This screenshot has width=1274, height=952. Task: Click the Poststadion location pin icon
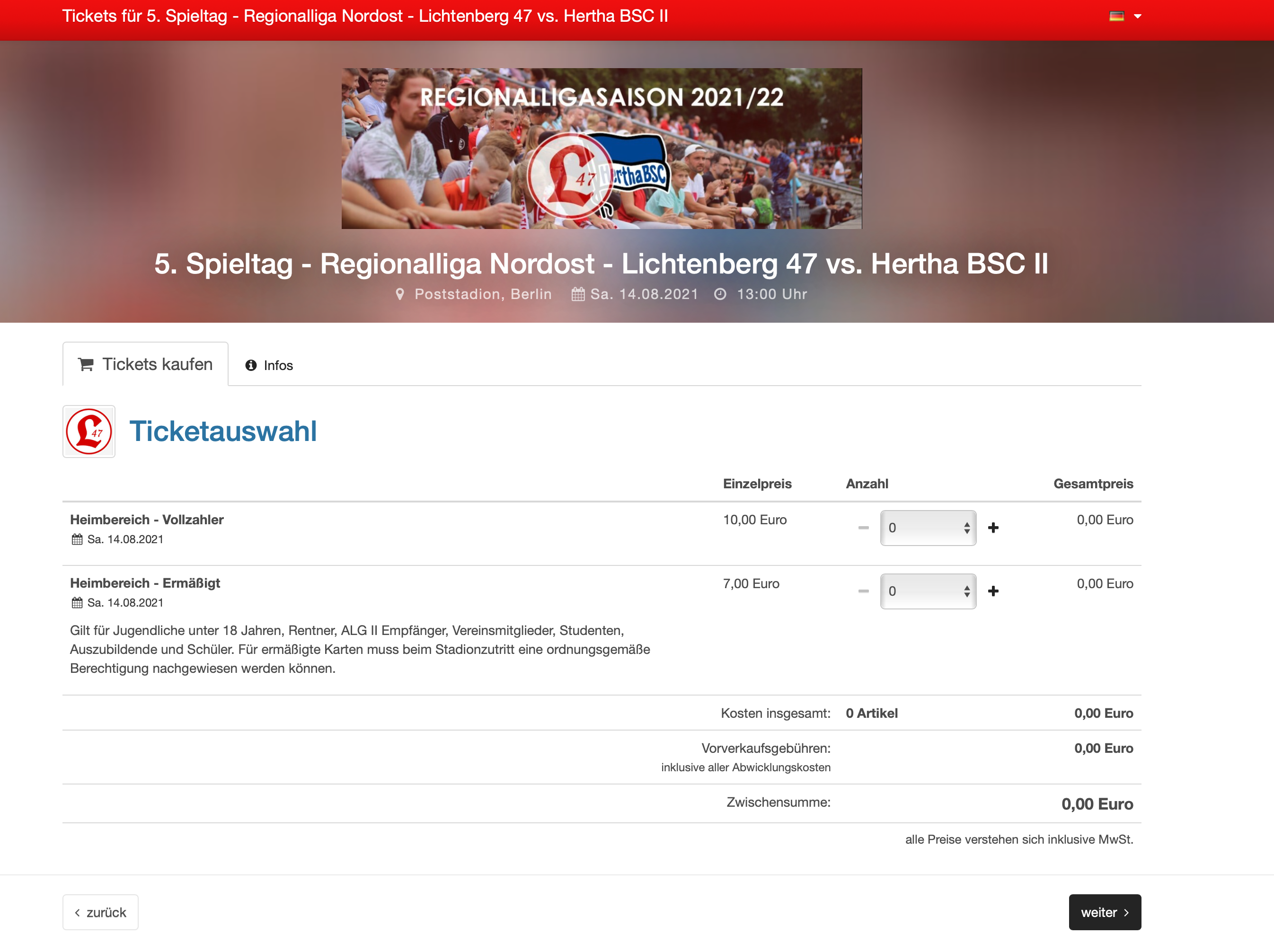click(400, 294)
